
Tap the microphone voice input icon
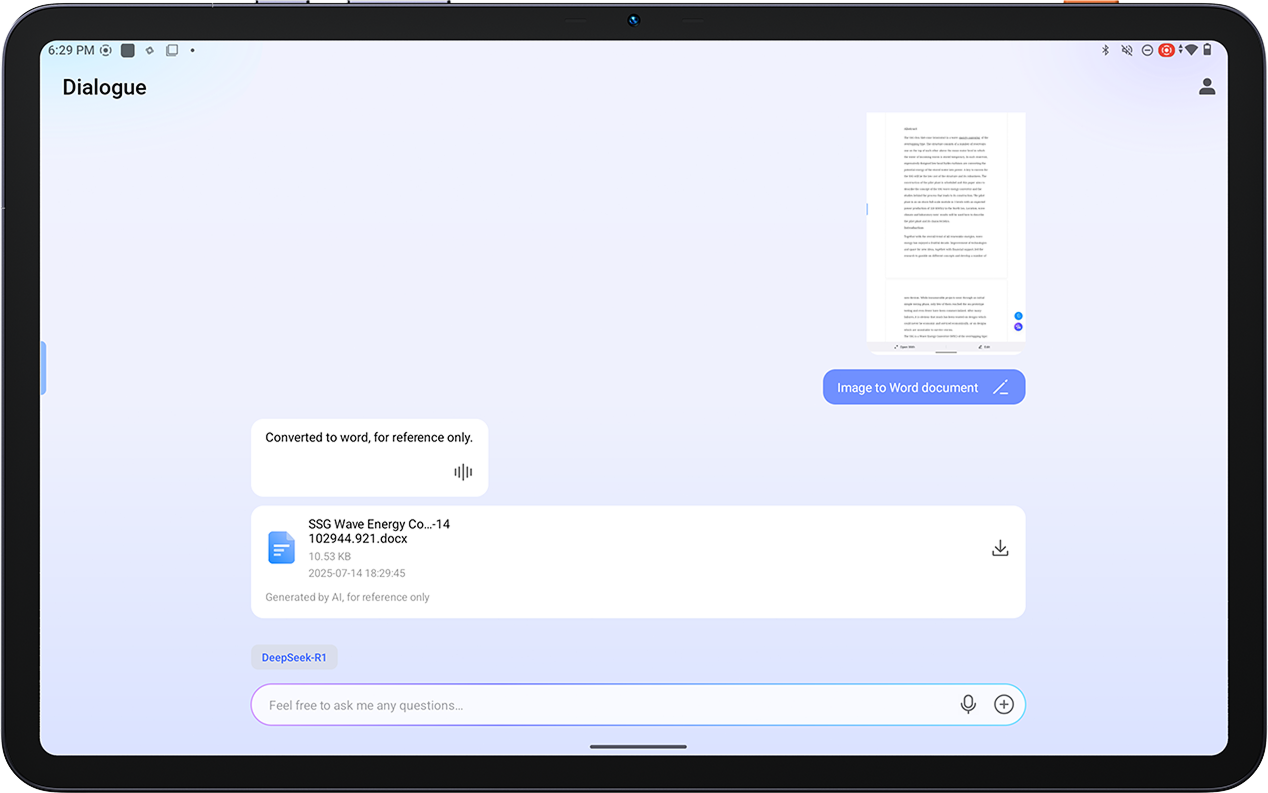point(968,705)
